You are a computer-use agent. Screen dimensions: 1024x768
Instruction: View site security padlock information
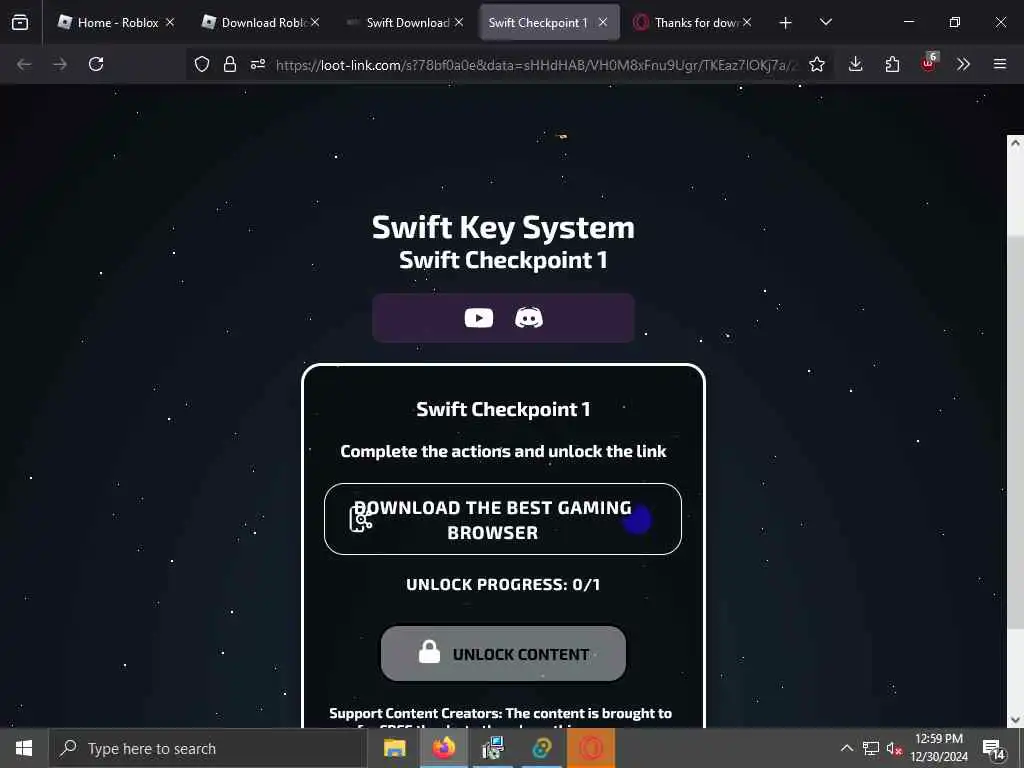tap(229, 64)
